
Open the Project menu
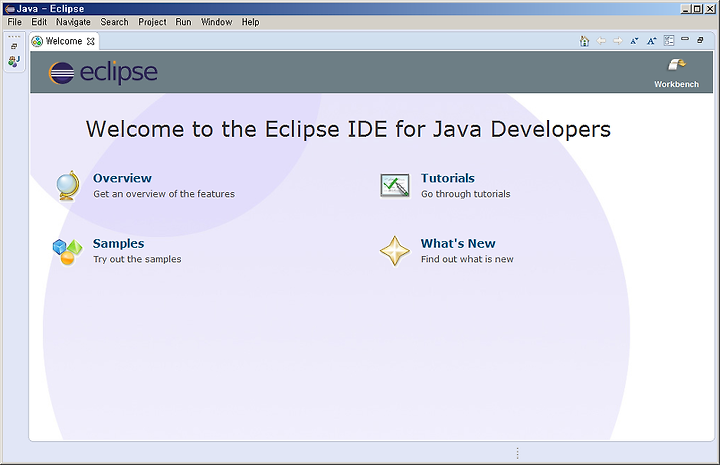click(x=152, y=22)
